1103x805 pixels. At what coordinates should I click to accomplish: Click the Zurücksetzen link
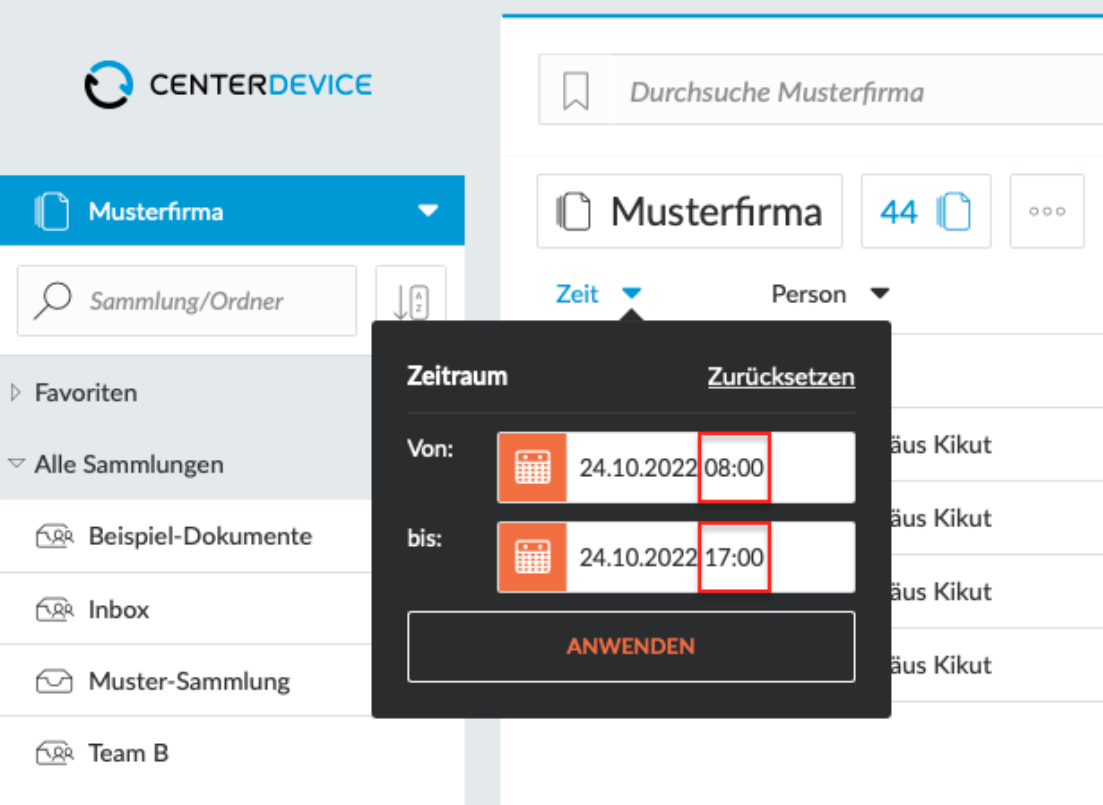(x=781, y=376)
